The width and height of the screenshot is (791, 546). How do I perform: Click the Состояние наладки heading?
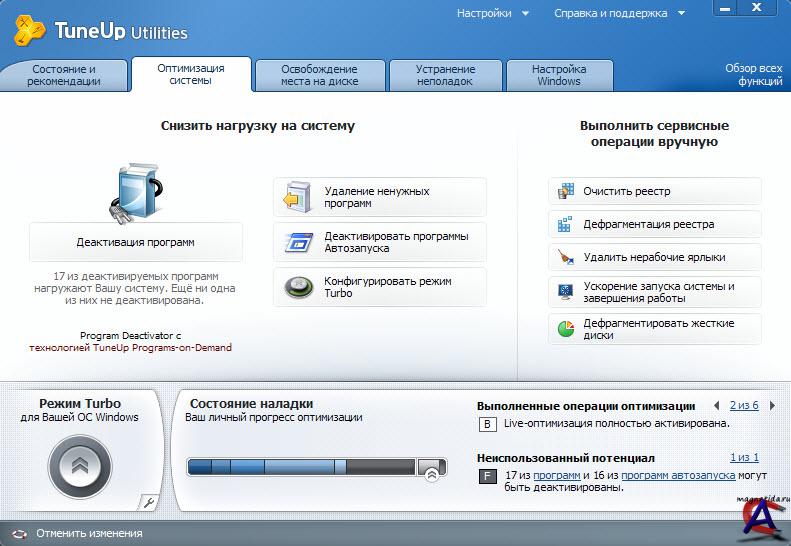[251, 404]
